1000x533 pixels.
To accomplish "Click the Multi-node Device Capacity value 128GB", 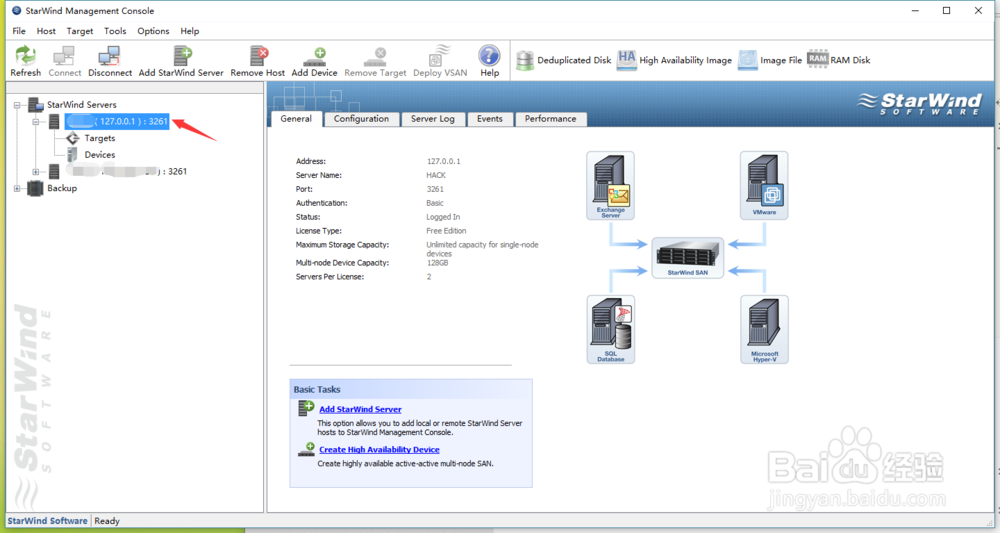I will click(x=438, y=263).
